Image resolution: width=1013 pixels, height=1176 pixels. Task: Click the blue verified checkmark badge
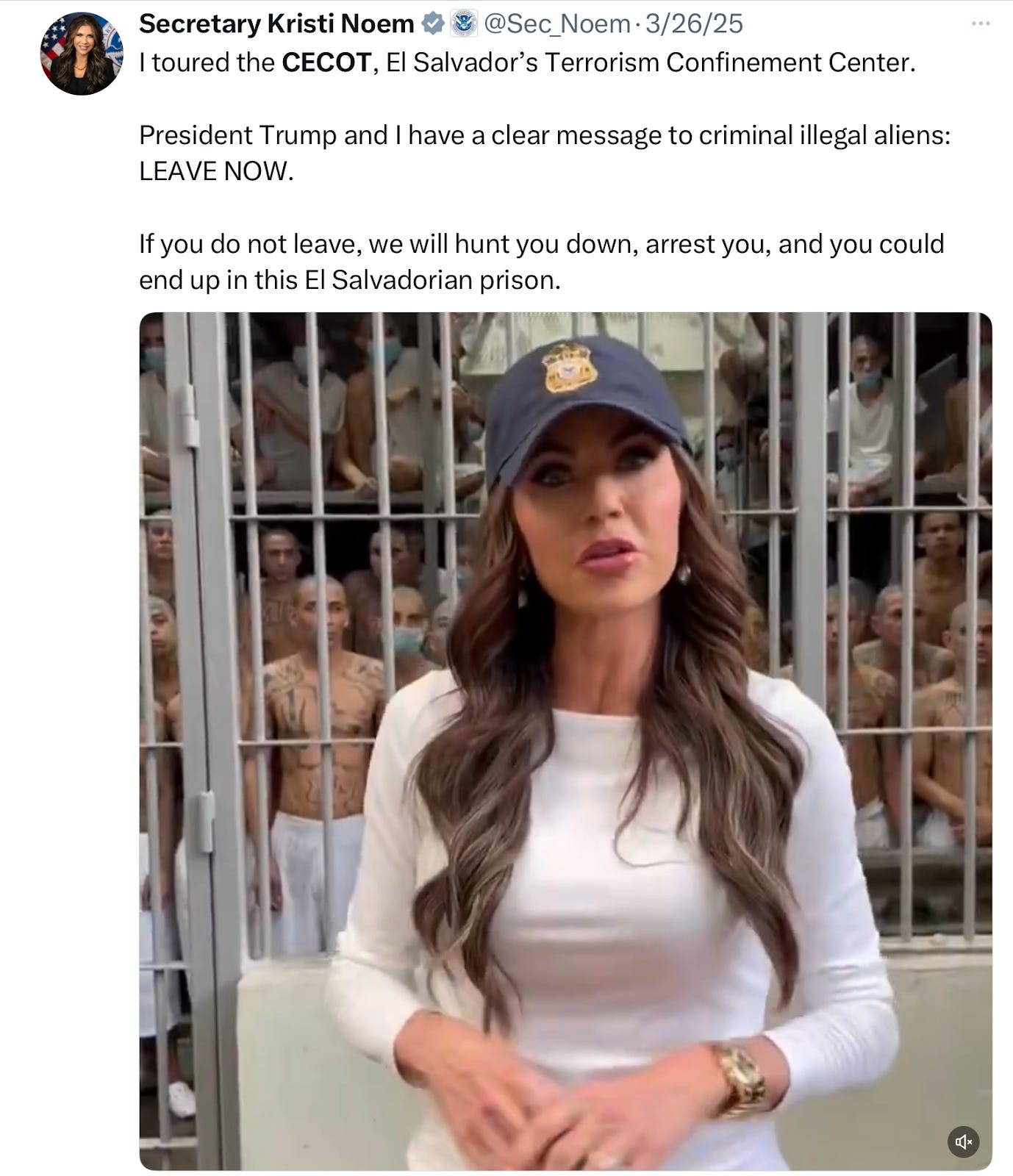[x=433, y=24]
